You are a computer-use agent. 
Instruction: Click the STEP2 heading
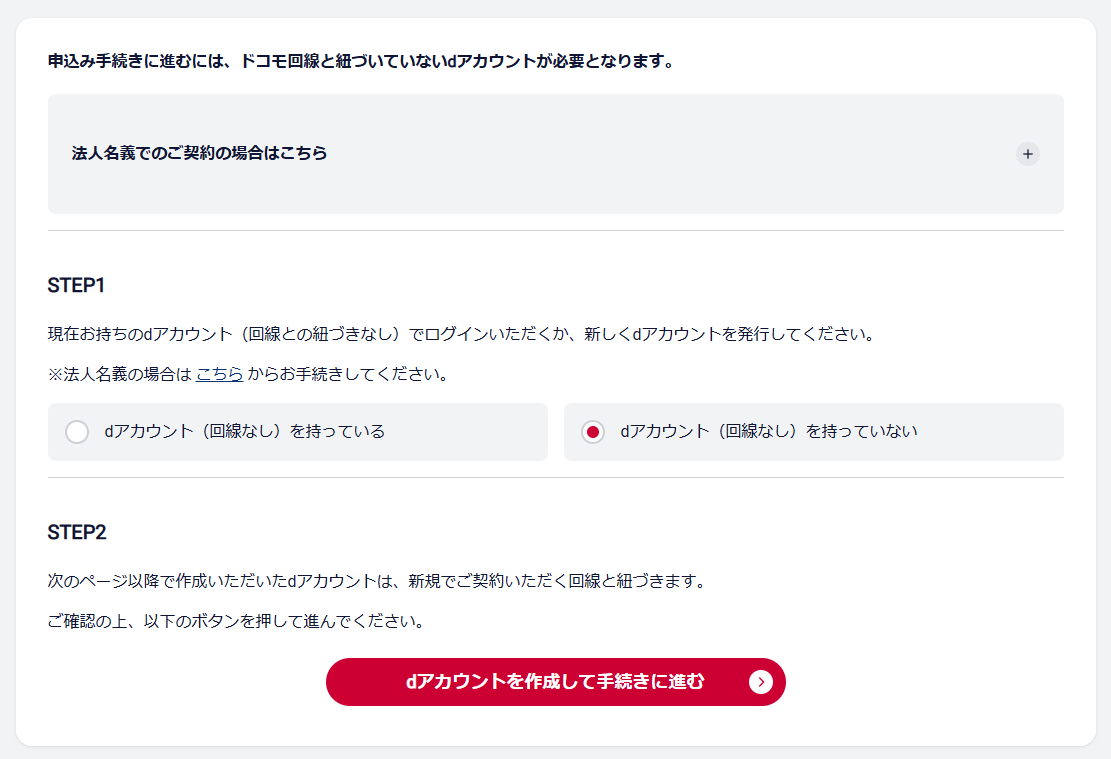tap(77, 532)
